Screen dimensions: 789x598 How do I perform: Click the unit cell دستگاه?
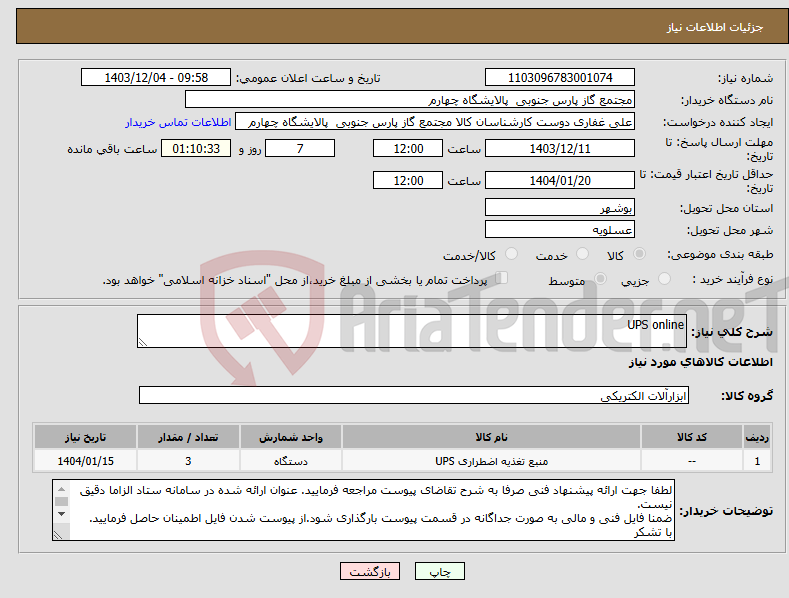[x=291, y=461]
